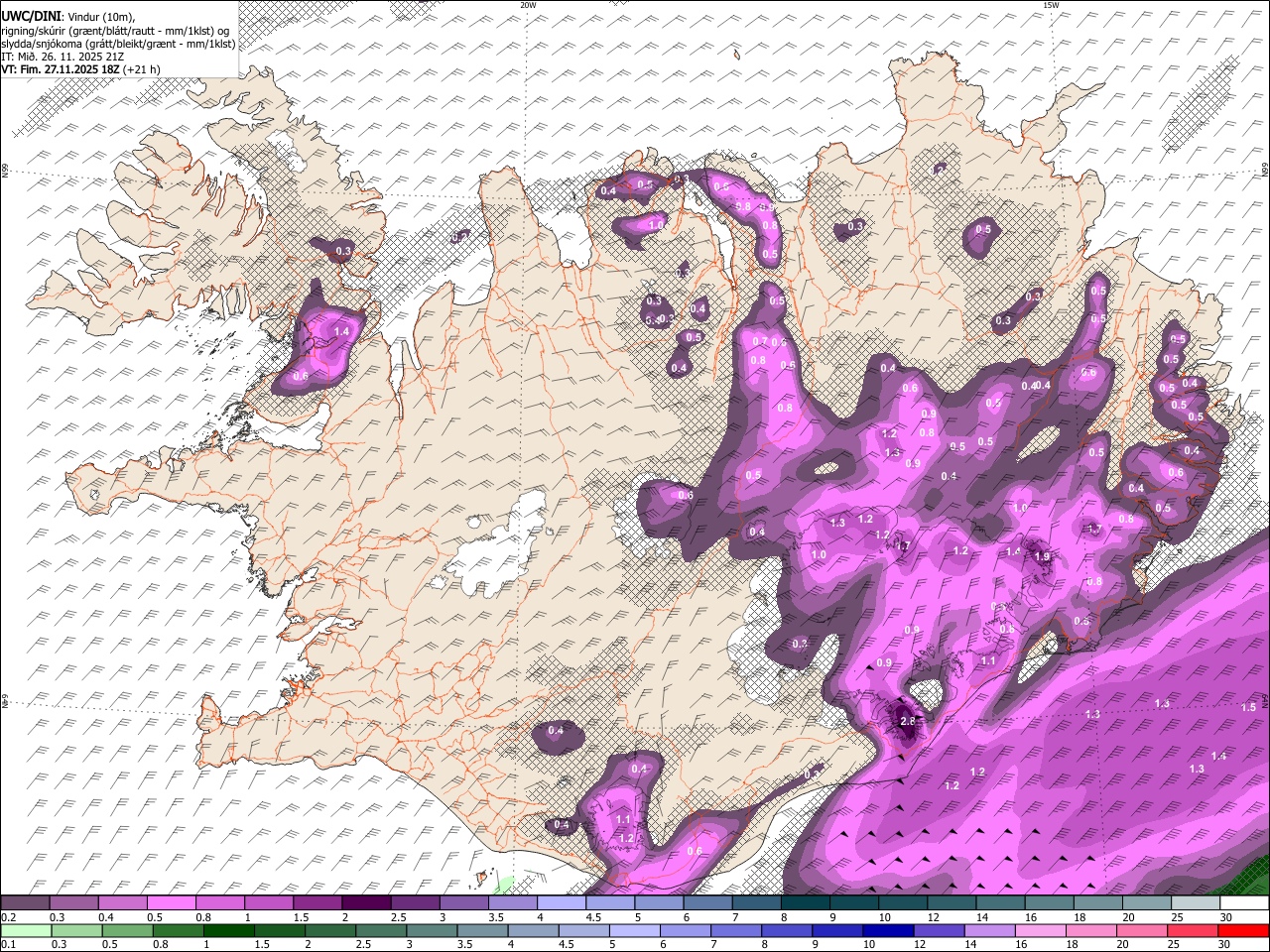Image resolution: width=1270 pixels, height=952 pixels.
Task: Click the 1.9 precipitation value on the map
Action: (1042, 557)
